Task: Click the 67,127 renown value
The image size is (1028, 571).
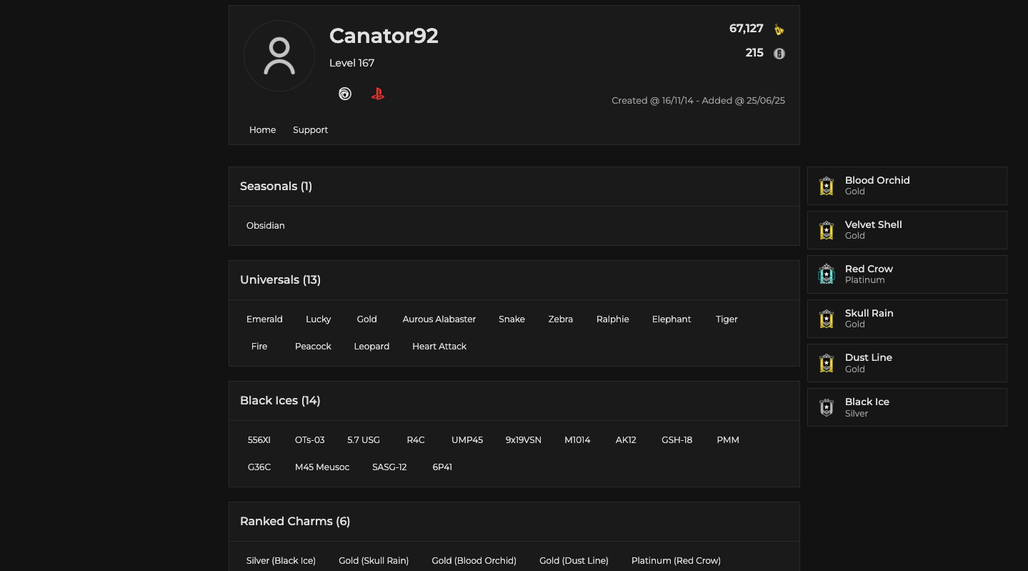Action: [746, 29]
